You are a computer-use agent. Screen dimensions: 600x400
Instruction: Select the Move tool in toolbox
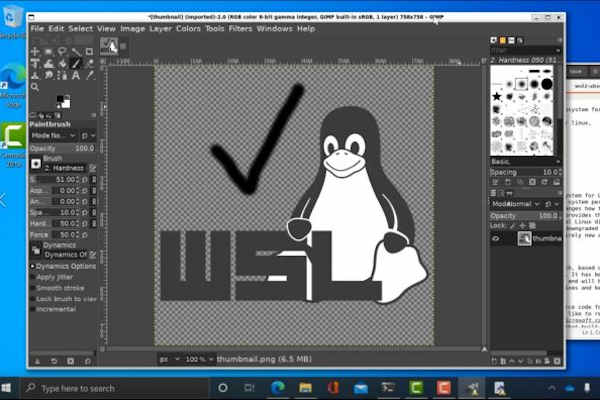[x=35, y=51]
